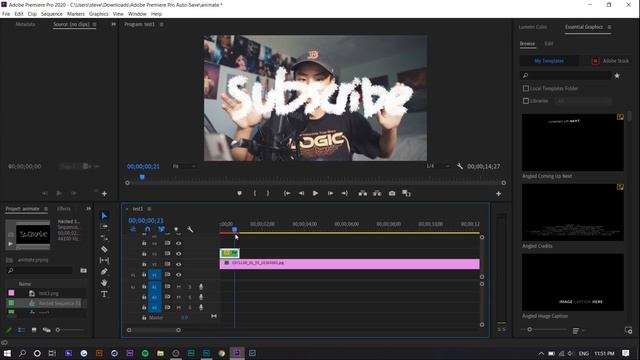Solo audio track A1
Viewport: 640px width, 360px height.
coord(190,287)
